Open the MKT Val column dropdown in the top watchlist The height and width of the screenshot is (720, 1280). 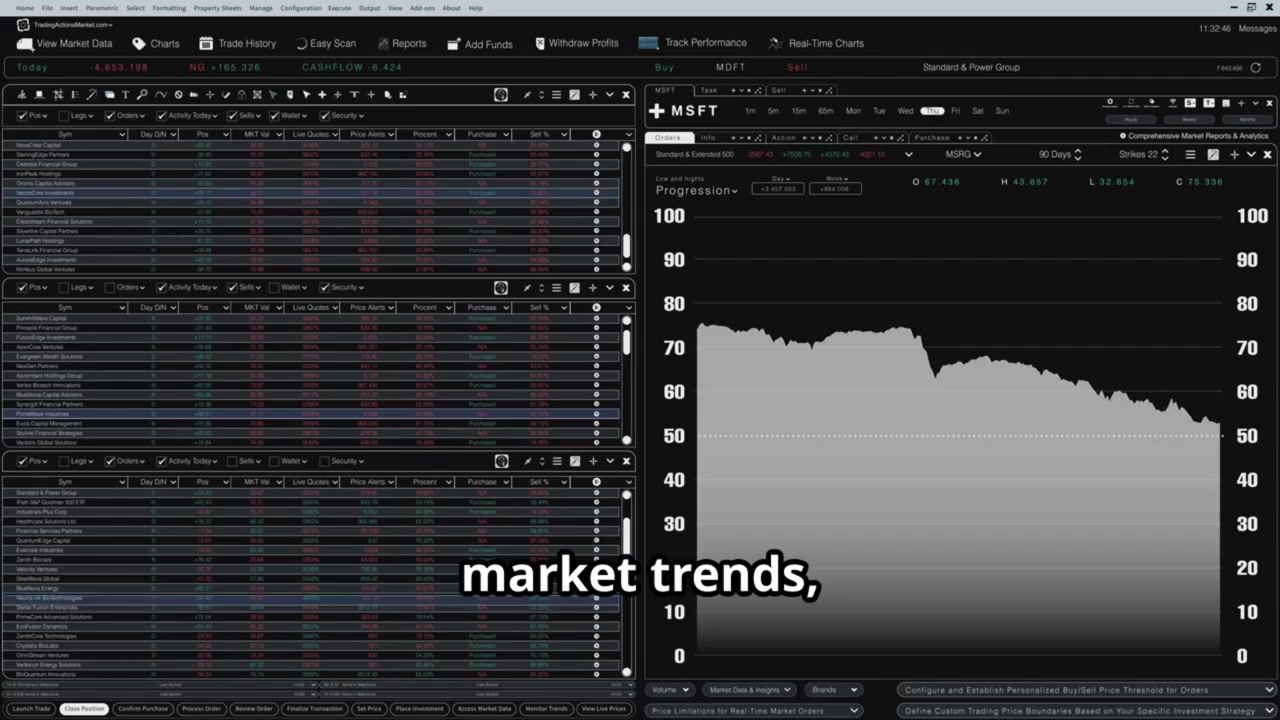(x=279, y=135)
